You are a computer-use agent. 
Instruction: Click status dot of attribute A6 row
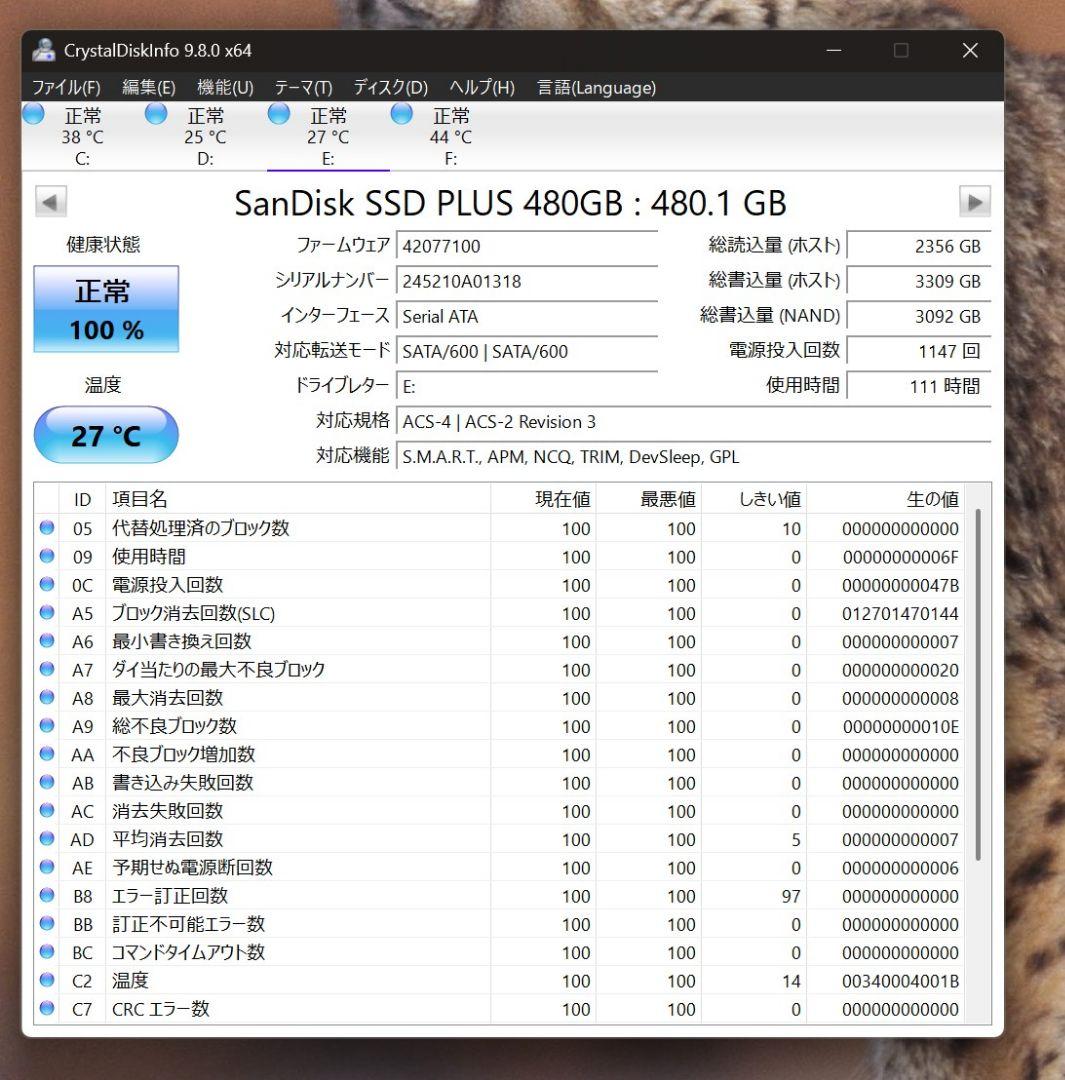(47, 641)
